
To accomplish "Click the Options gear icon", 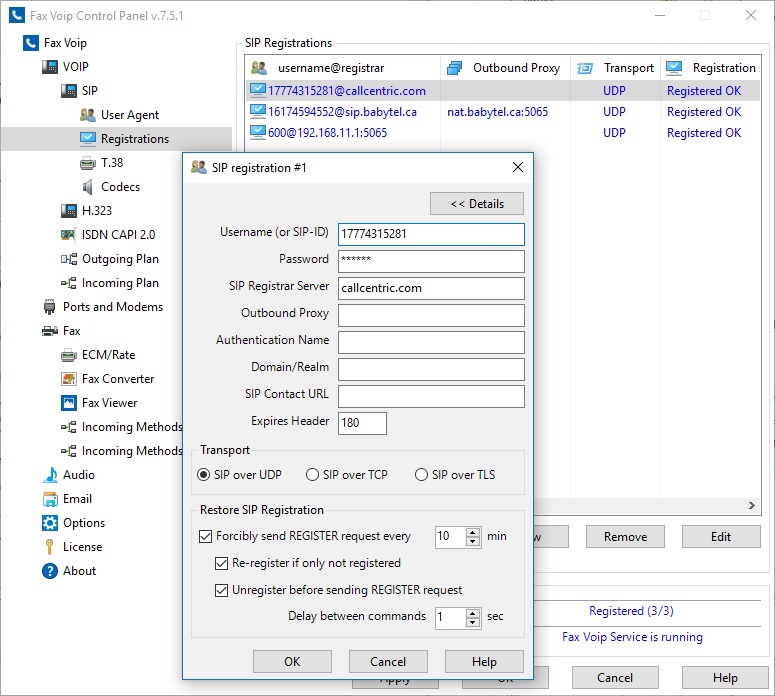I will pyautogui.click(x=49, y=523).
